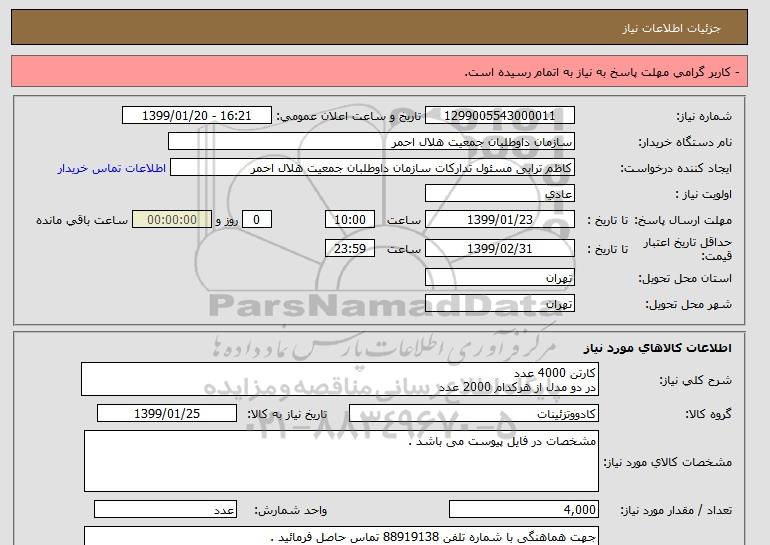Click the label حداقل تاریخ اعتبار قیمت
The image size is (770, 545).
[688, 249]
